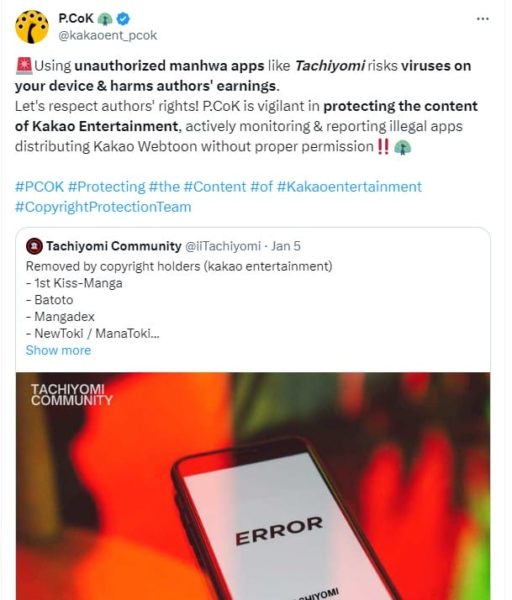This screenshot has width=512, height=600.
Task: Open the @kakaoent_pcok handle
Action: (x=108, y=35)
